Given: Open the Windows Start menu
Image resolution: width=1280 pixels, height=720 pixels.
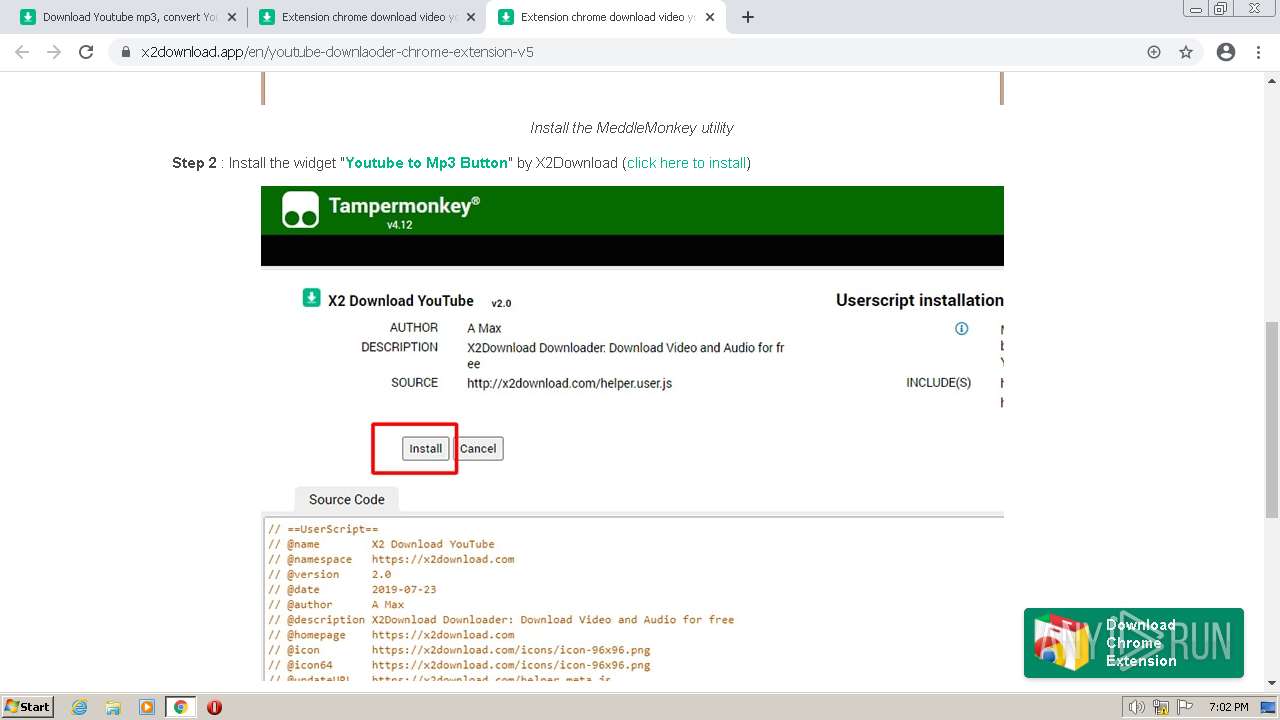Looking at the screenshot, I should click(28, 707).
